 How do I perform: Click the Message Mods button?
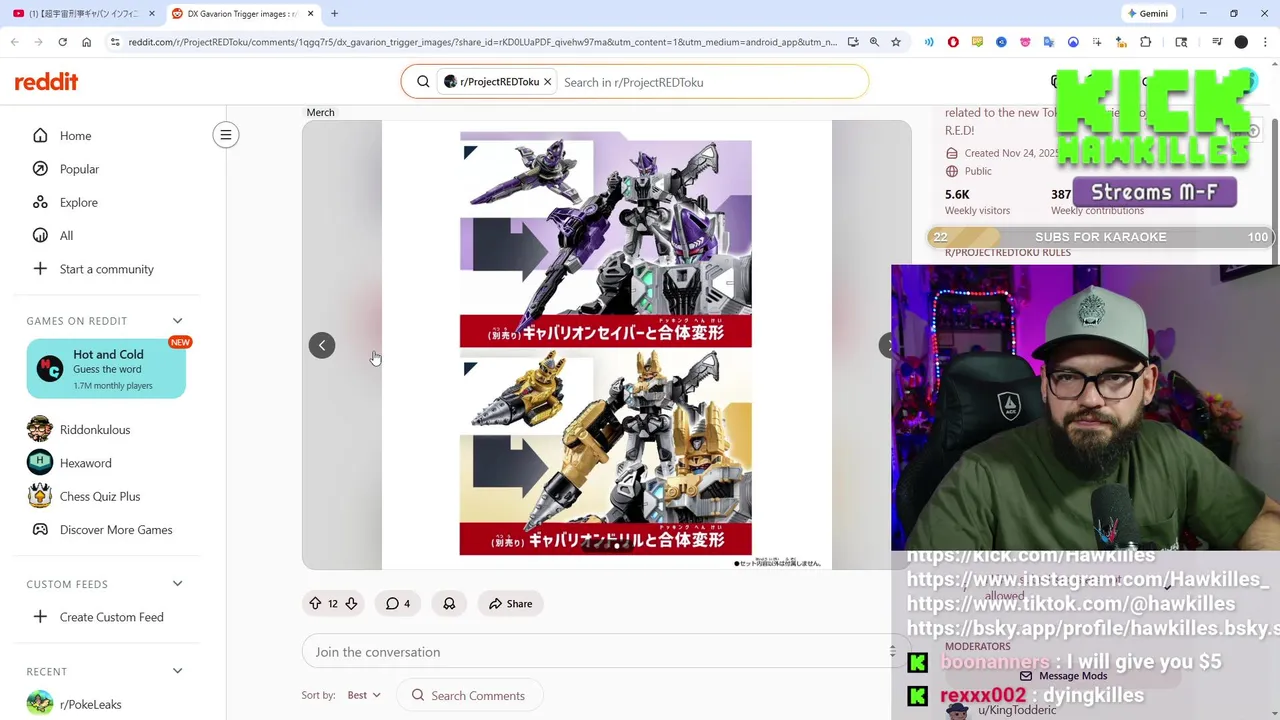(1063, 676)
